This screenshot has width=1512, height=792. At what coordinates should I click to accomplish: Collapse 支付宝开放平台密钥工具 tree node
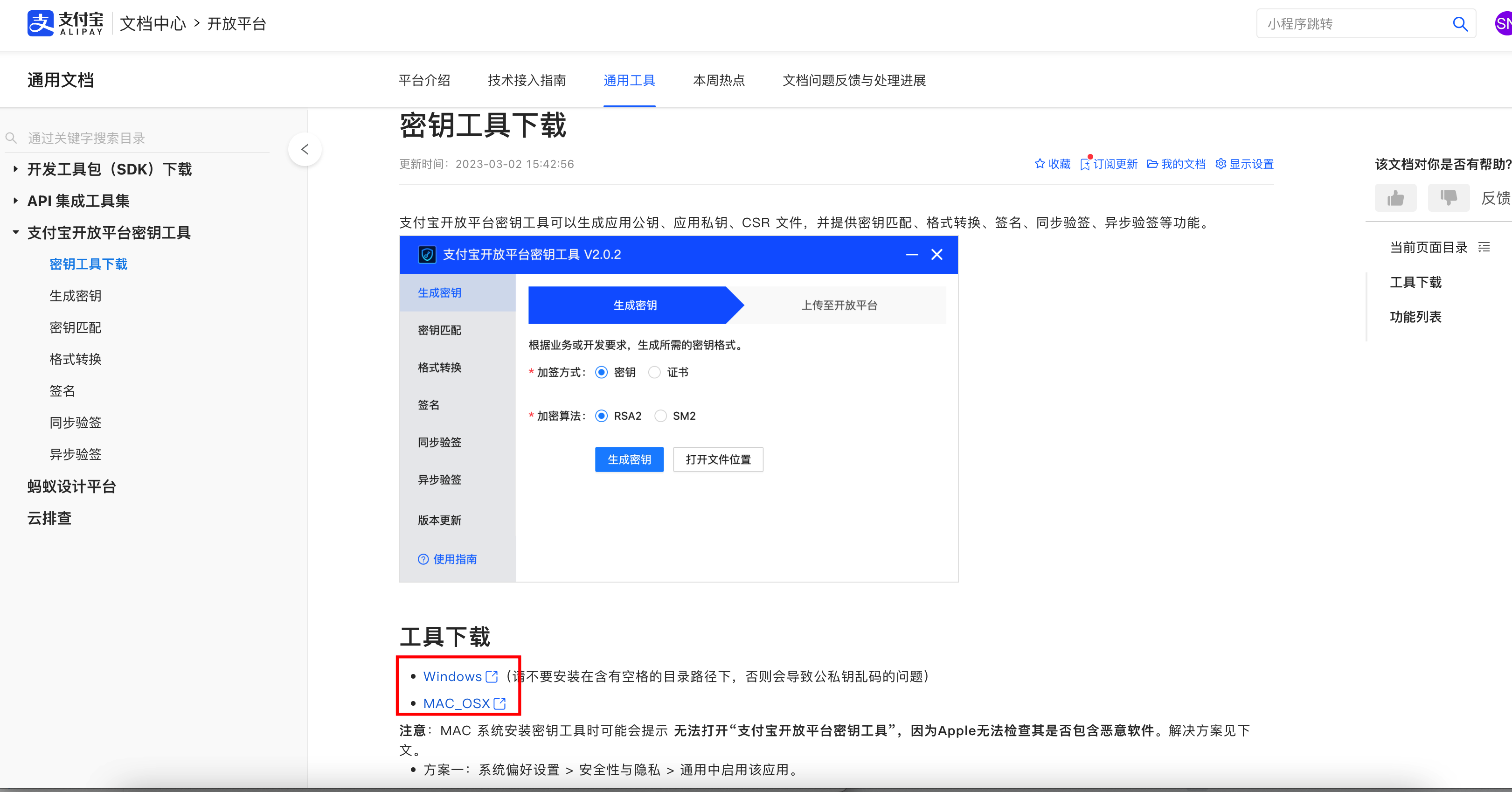click(x=15, y=232)
